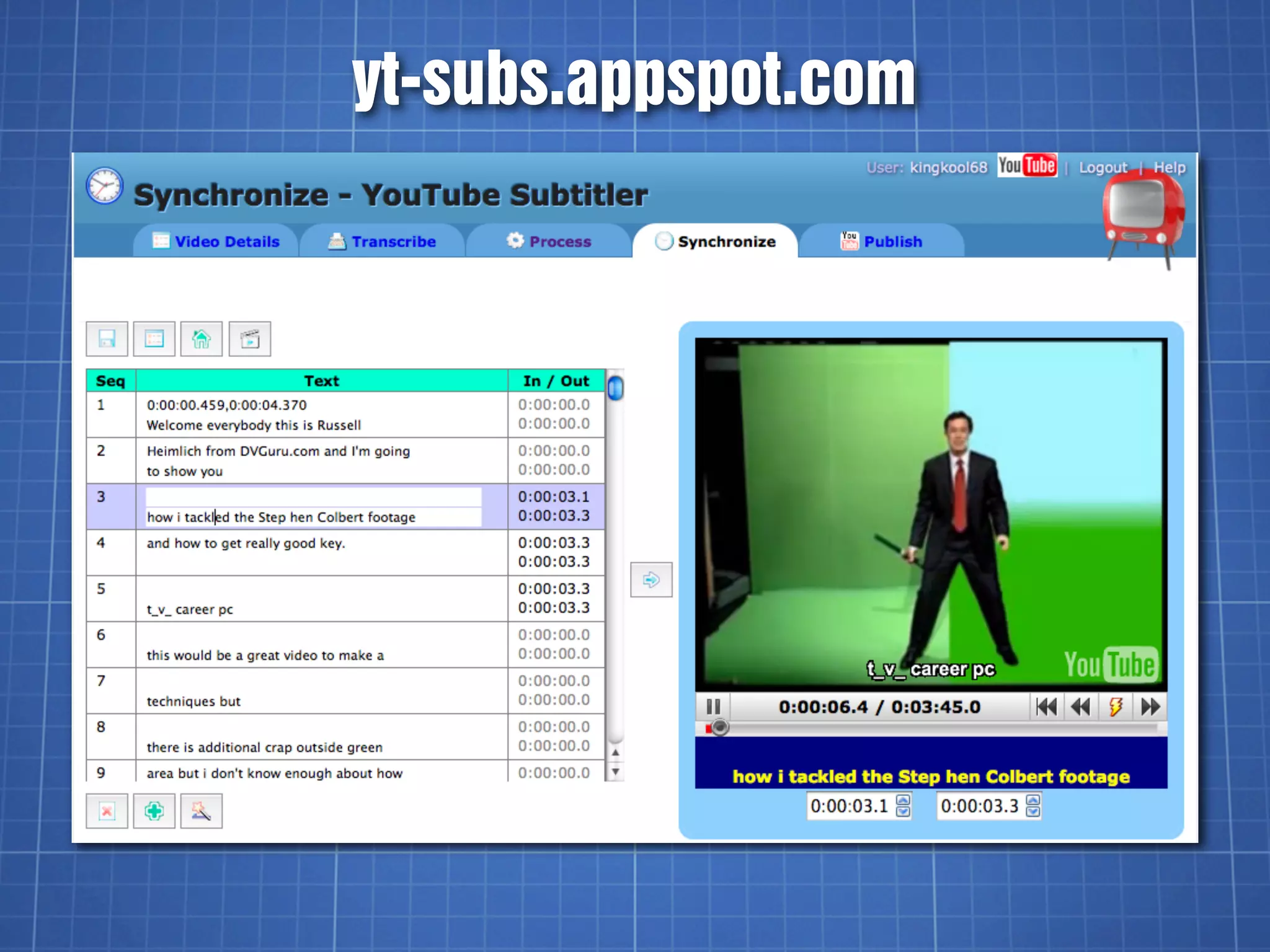Click the lightning bolt player button
1270x952 pixels.
pyautogui.click(x=1116, y=707)
